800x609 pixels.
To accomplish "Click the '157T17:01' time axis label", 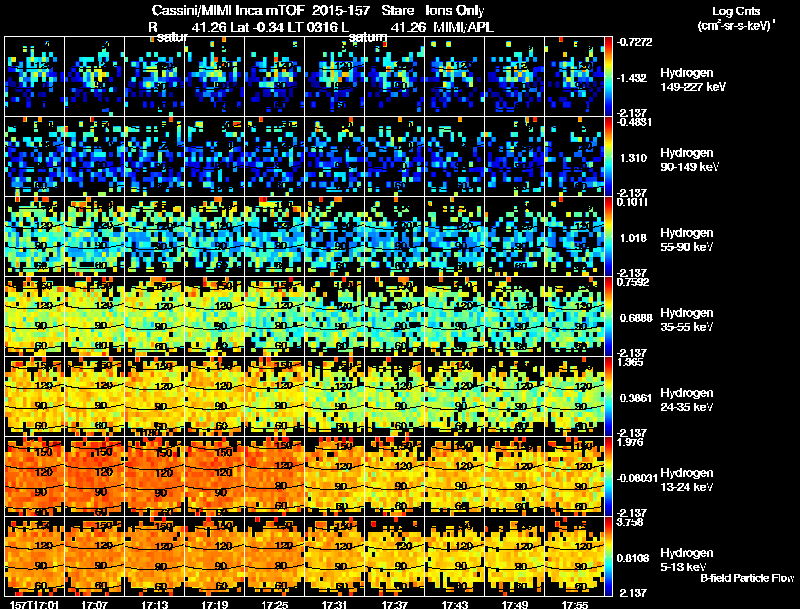I will 35,604.
